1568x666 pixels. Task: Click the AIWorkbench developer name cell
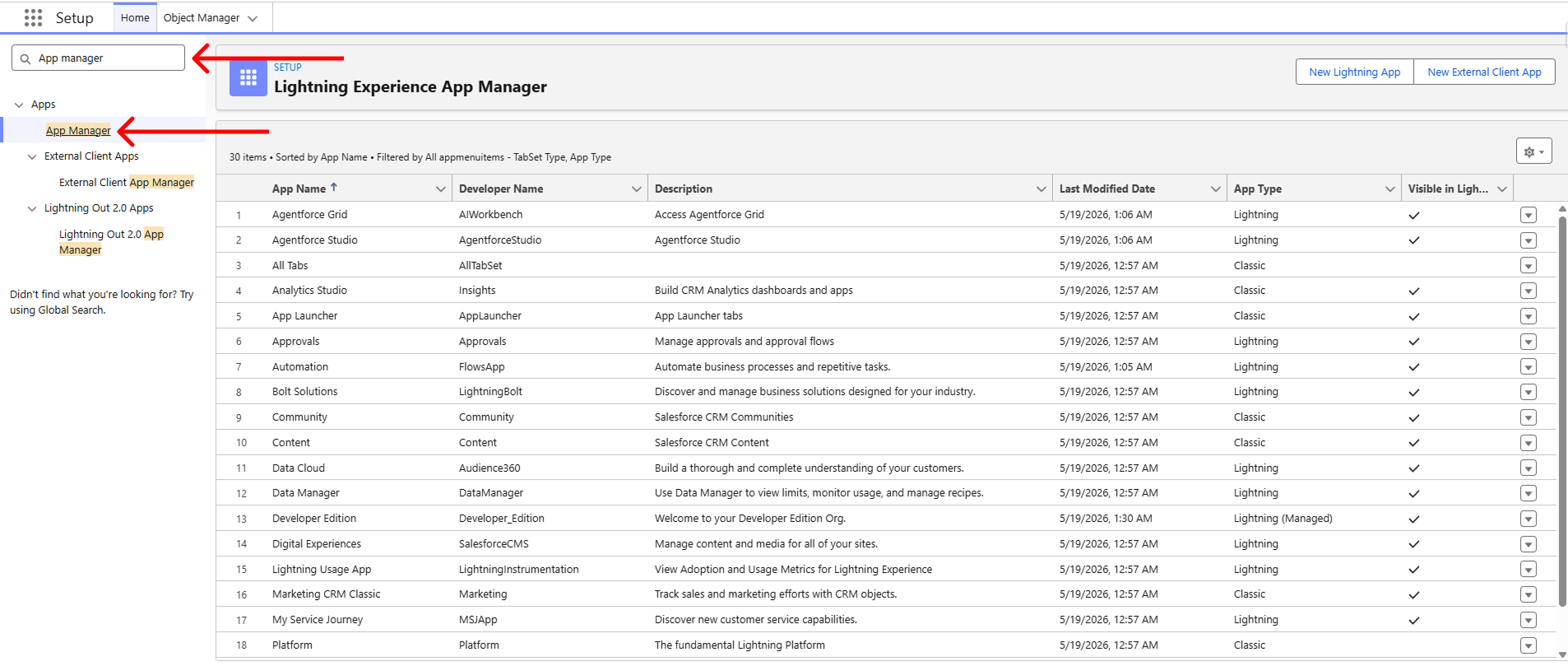pyautogui.click(x=491, y=215)
